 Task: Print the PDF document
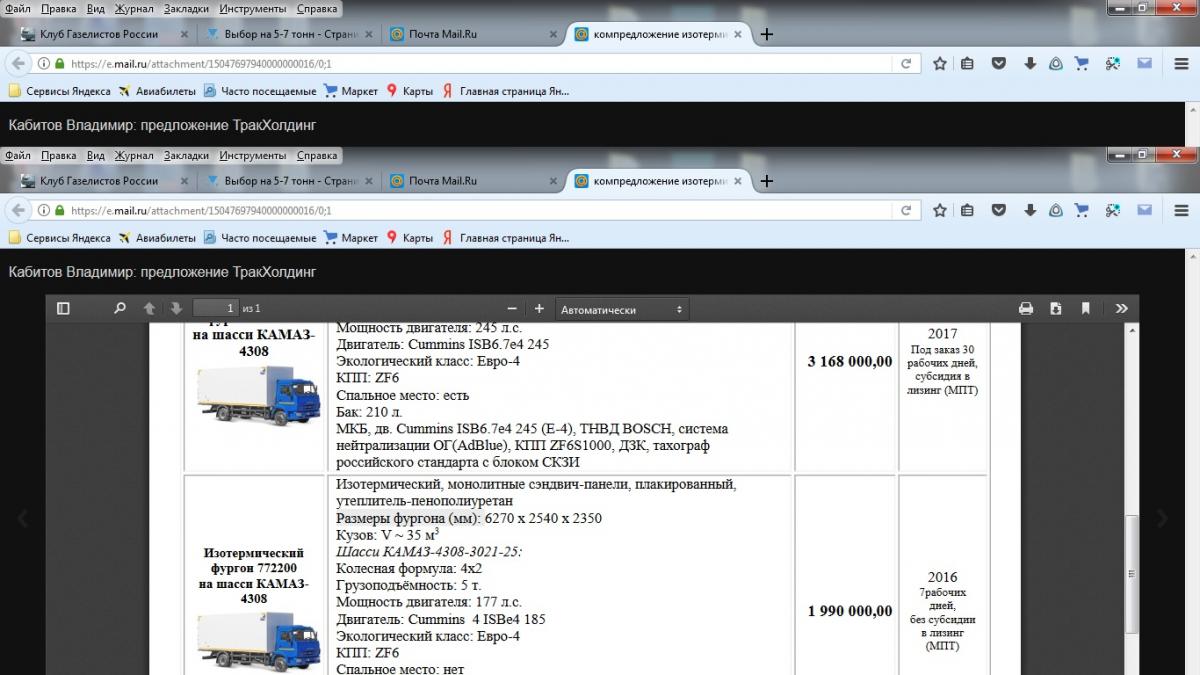tap(1026, 309)
